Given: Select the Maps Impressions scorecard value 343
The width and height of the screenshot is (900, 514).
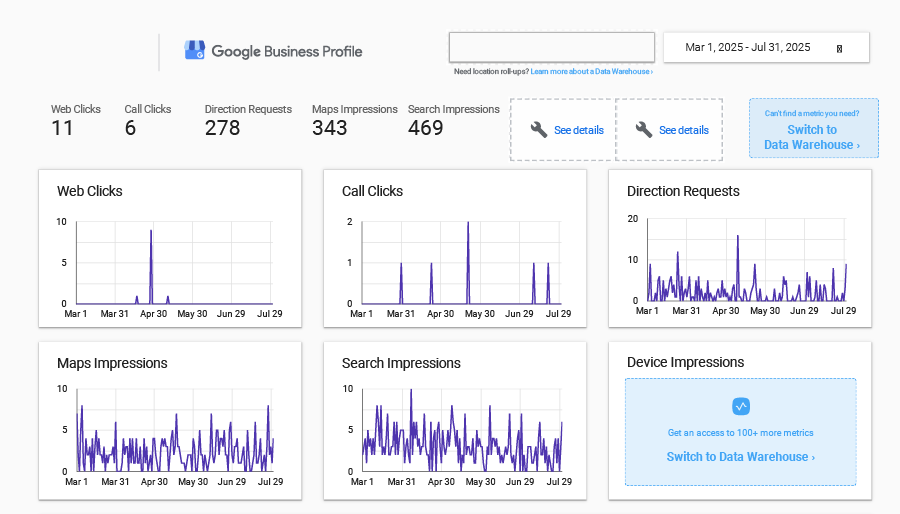Looking at the screenshot, I should (x=329, y=128).
